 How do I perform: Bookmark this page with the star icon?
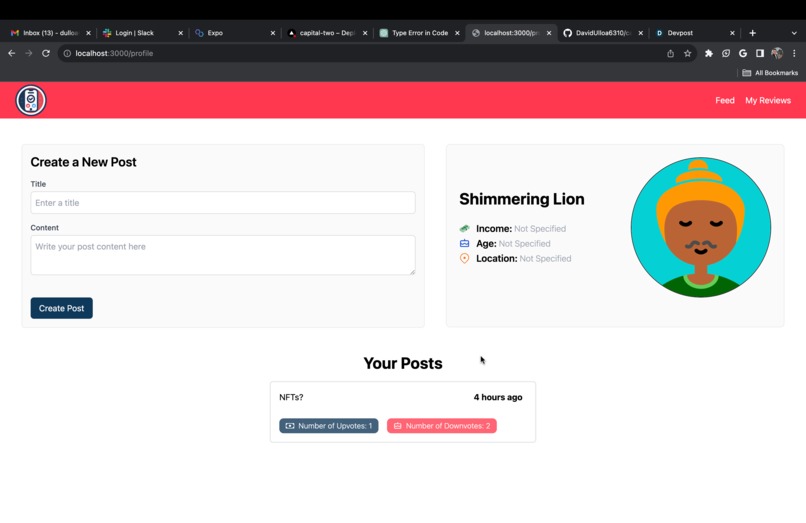pos(687,53)
